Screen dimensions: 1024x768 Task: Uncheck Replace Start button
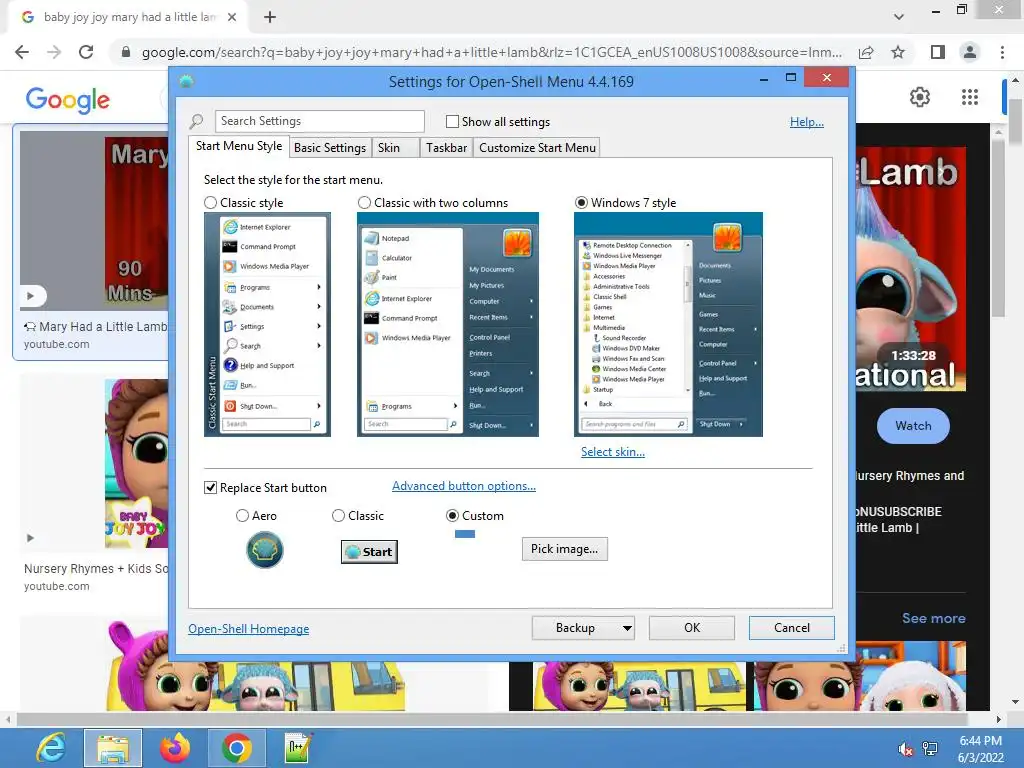[x=210, y=488]
